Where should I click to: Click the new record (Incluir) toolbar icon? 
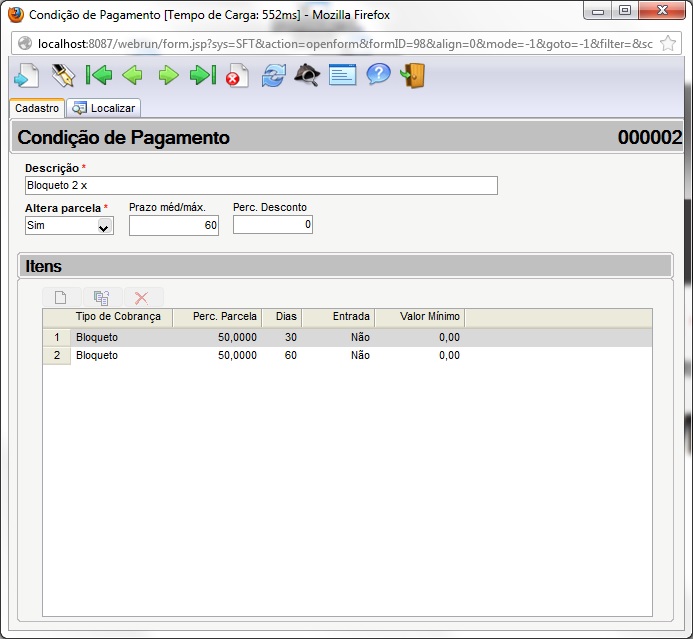pyautogui.click(x=27, y=75)
